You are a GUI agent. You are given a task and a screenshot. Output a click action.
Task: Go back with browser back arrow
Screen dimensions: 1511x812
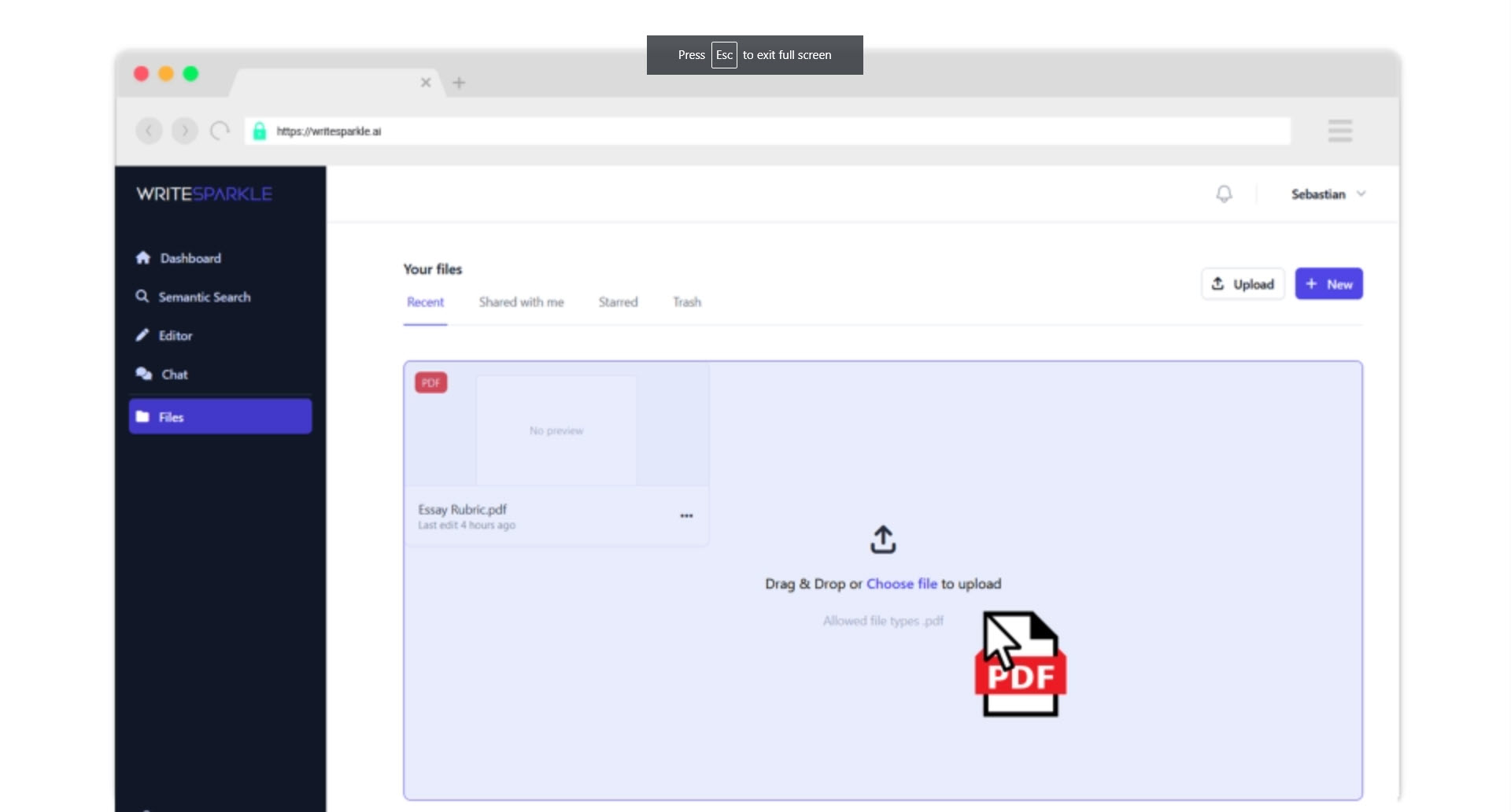(149, 131)
